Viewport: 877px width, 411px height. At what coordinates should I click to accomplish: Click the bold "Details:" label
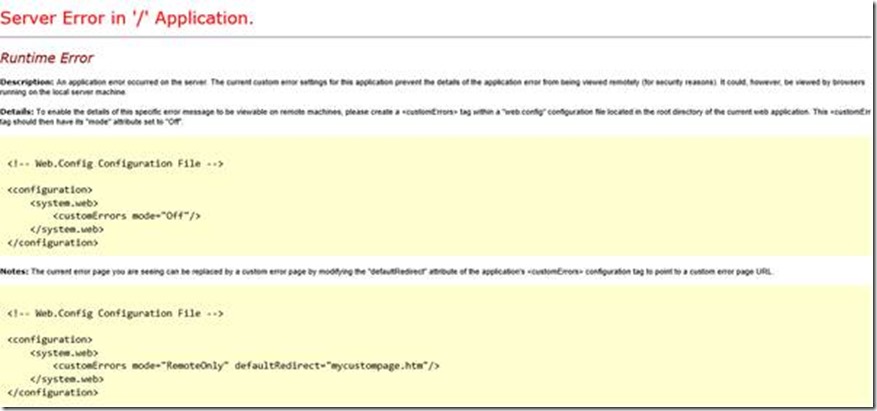(15, 110)
